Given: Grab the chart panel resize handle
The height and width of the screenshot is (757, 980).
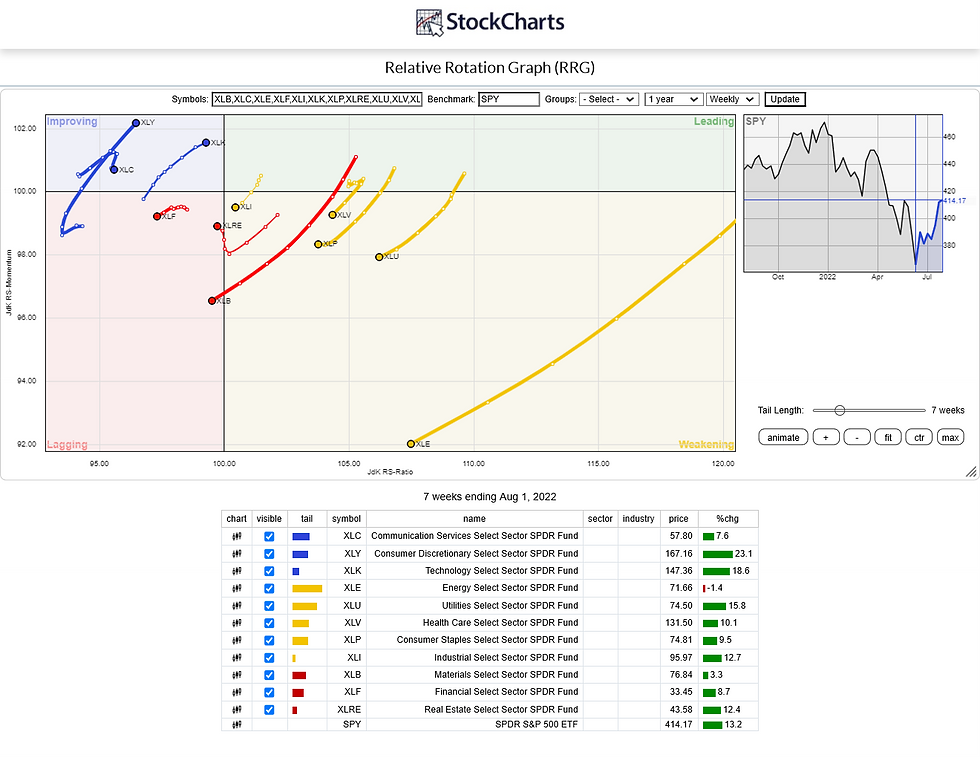Looking at the screenshot, I should [971, 473].
